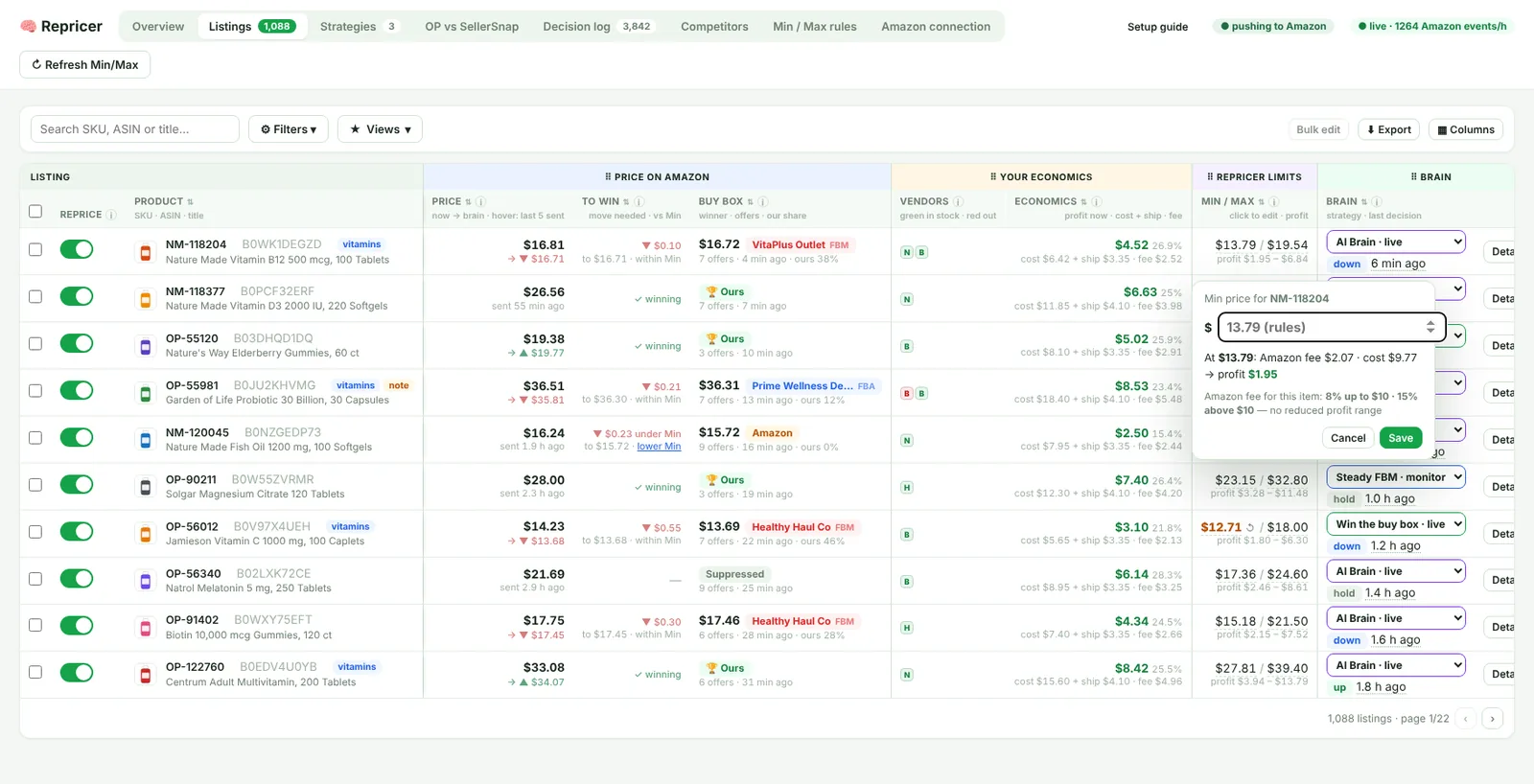Change the Steady FBM · monitor strategy dropdown
Image resolution: width=1534 pixels, height=784 pixels.
pyautogui.click(x=1396, y=477)
